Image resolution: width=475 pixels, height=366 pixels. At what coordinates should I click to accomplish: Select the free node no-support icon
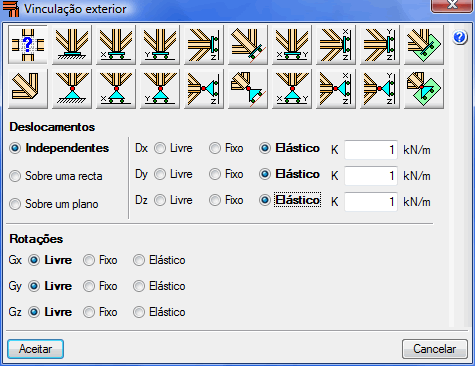click(x=28, y=88)
